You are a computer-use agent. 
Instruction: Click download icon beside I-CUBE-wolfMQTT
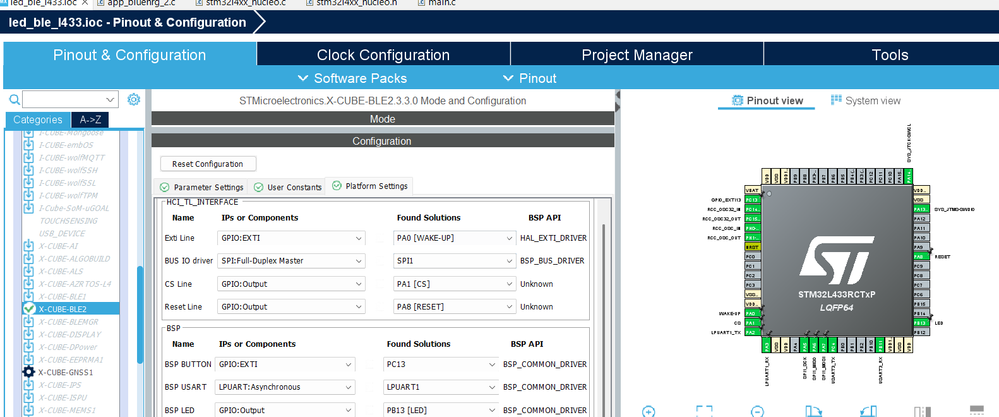point(29,157)
